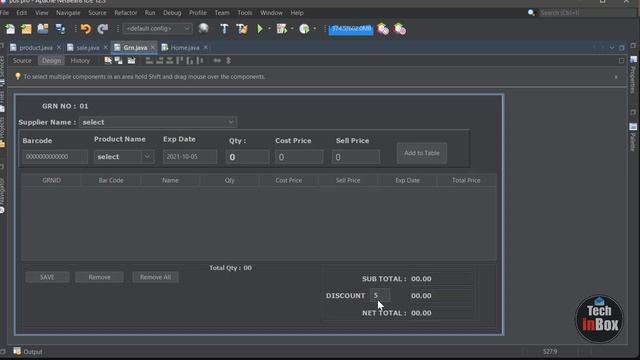
Task: Open the Debug Project dropdown arrow
Action: 292,29
